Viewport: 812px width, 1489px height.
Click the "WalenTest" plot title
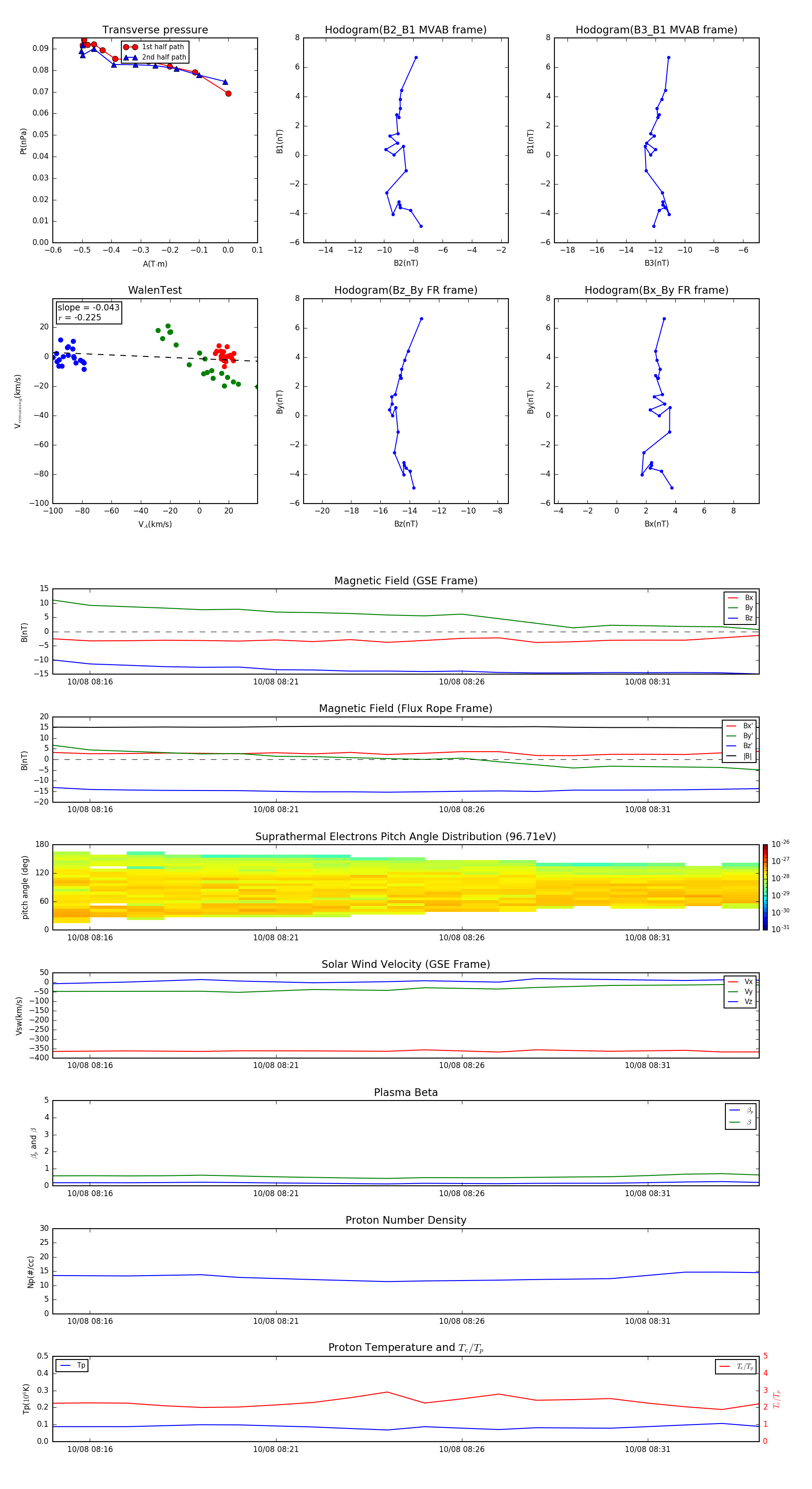(x=155, y=290)
